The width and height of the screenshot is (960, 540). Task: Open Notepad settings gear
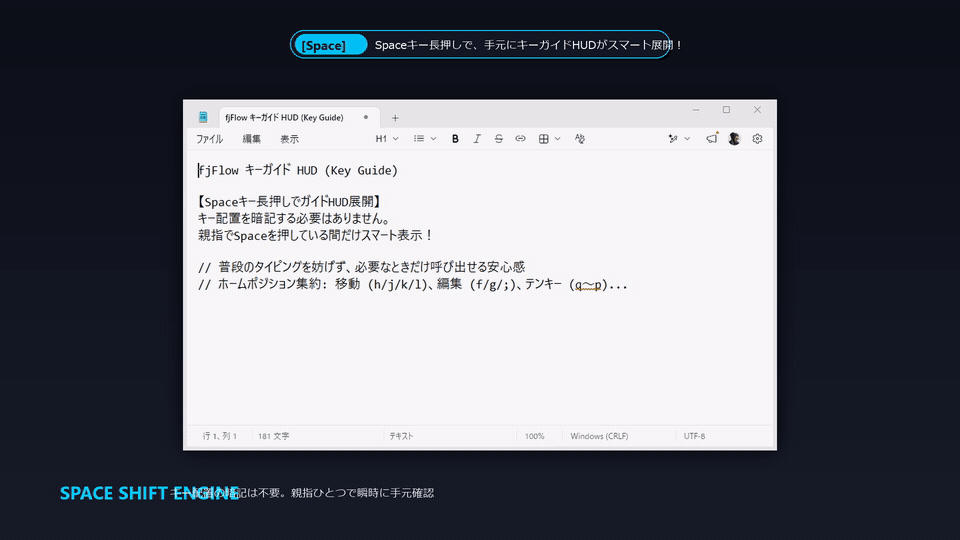coord(757,139)
